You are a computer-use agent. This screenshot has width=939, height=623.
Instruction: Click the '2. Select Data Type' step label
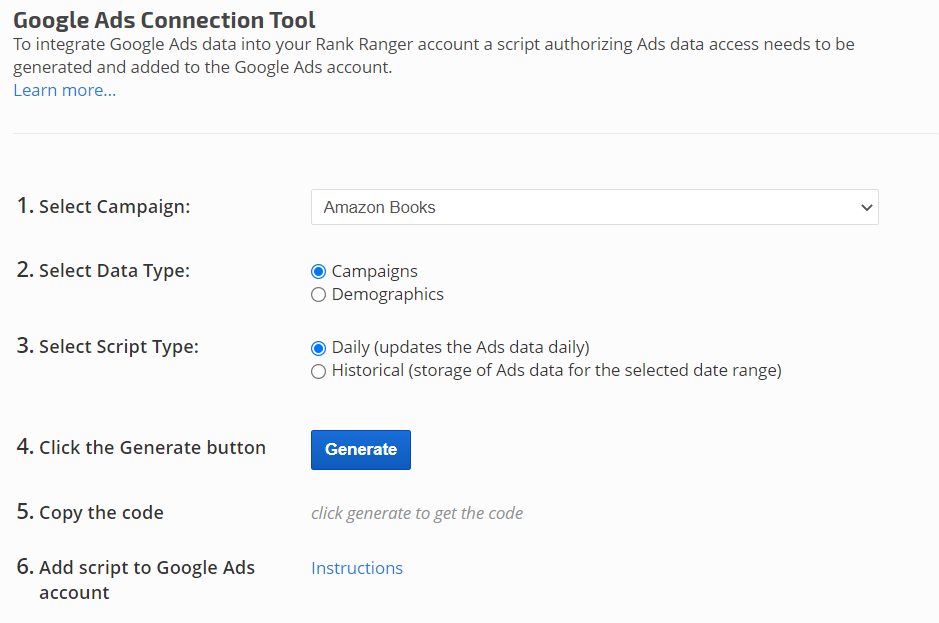click(x=103, y=270)
